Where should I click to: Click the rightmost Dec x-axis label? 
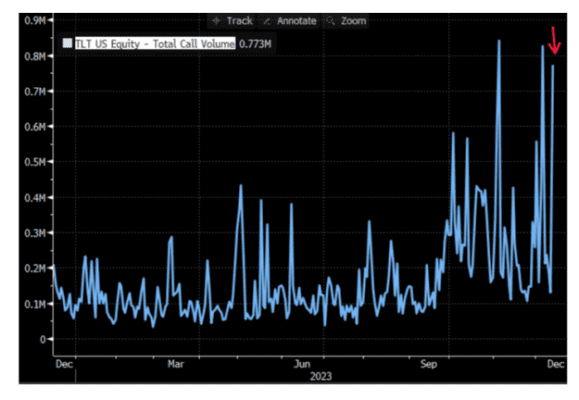click(555, 364)
